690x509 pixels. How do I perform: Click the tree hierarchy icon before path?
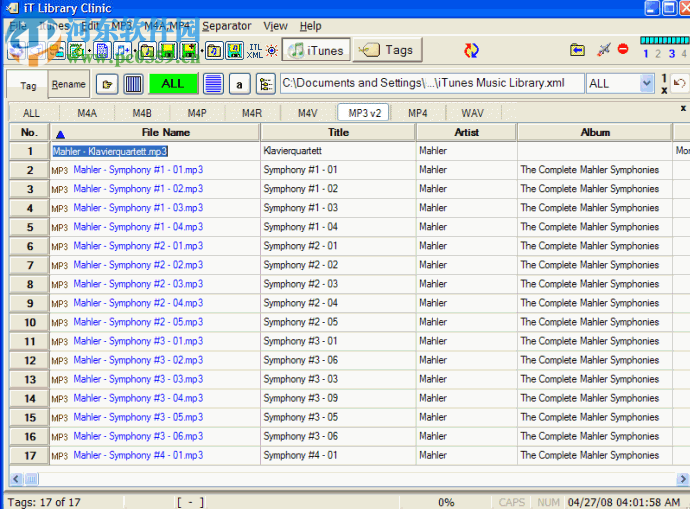pyautogui.click(x=265, y=84)
